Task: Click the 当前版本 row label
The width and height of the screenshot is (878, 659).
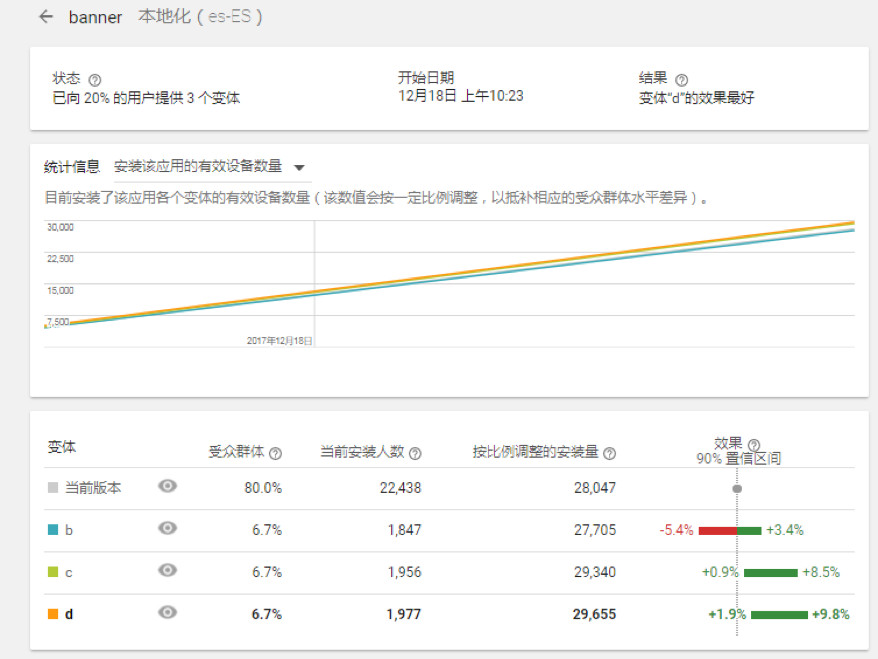Action: pos(93,488)
